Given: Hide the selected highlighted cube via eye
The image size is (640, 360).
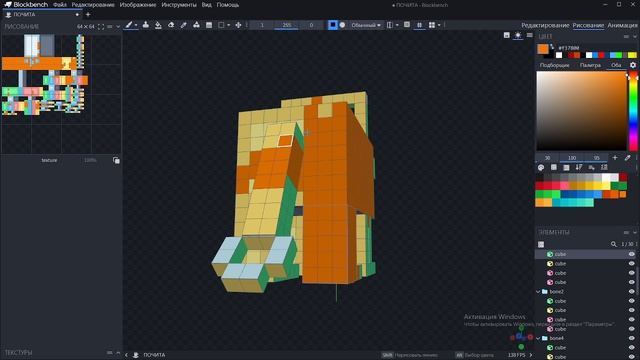Looking at the screenshot, I should click(631, 254).
